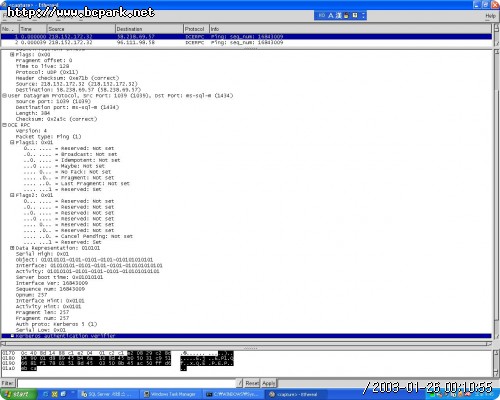Switch to the C:\WINDOWS command prompt taskbar button
This screenshot has width=500, height=400.
[232, 394]
